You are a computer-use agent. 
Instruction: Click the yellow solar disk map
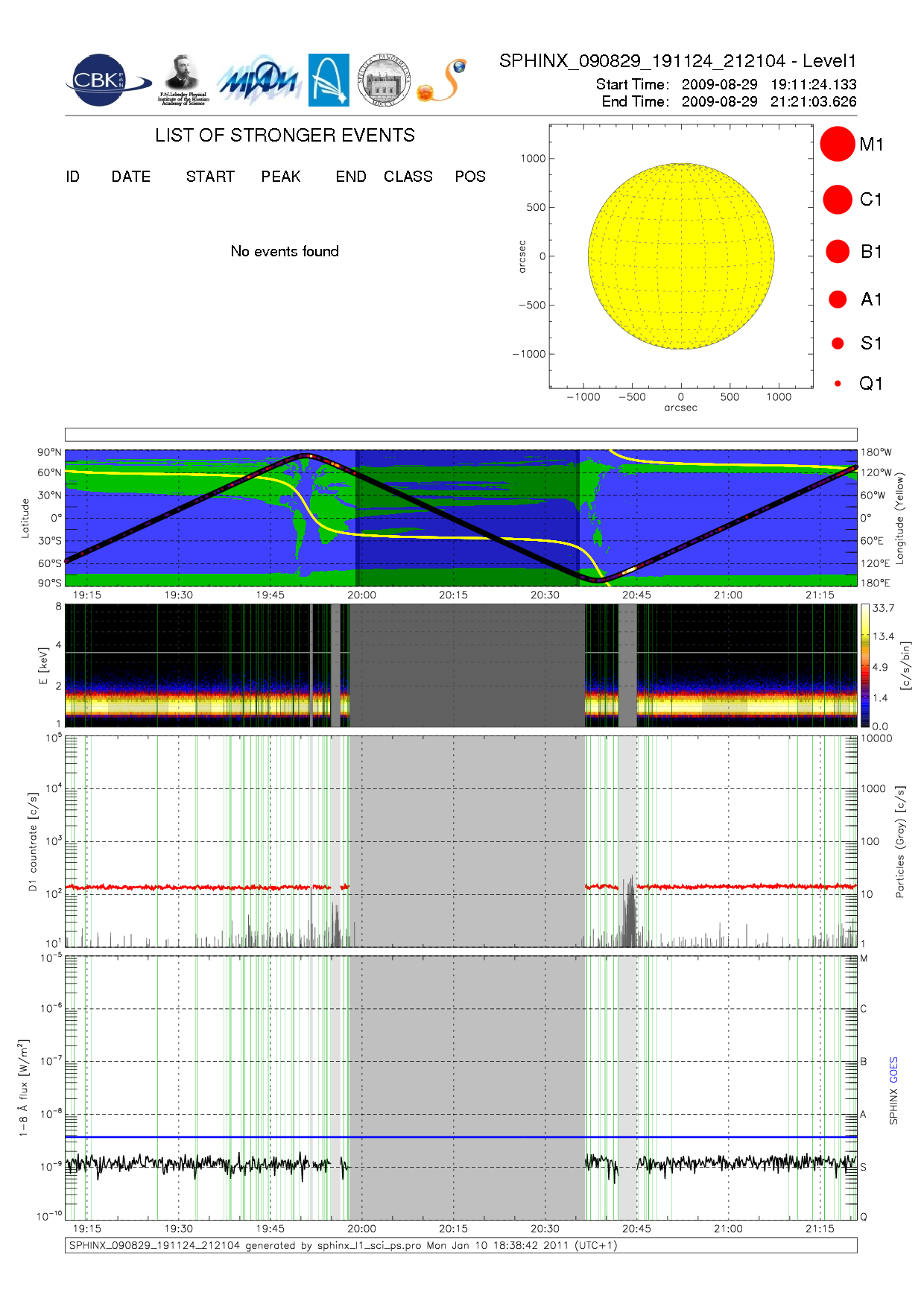tap(680, 256)
